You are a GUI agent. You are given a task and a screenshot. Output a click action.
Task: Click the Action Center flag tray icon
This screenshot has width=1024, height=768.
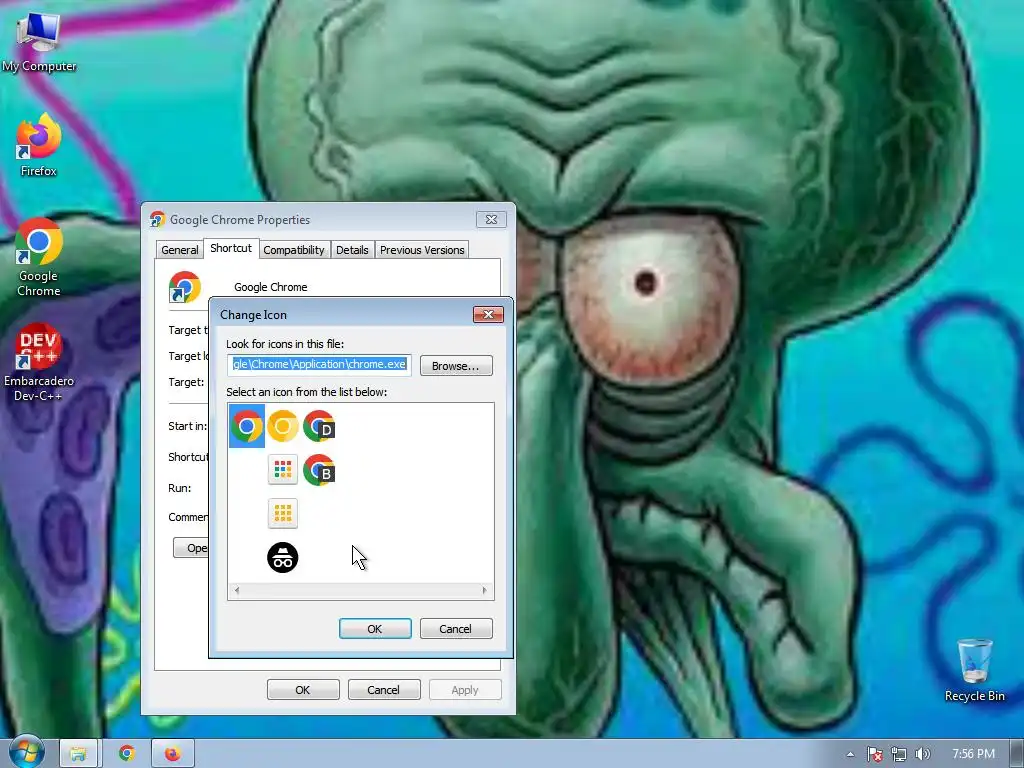874,754
